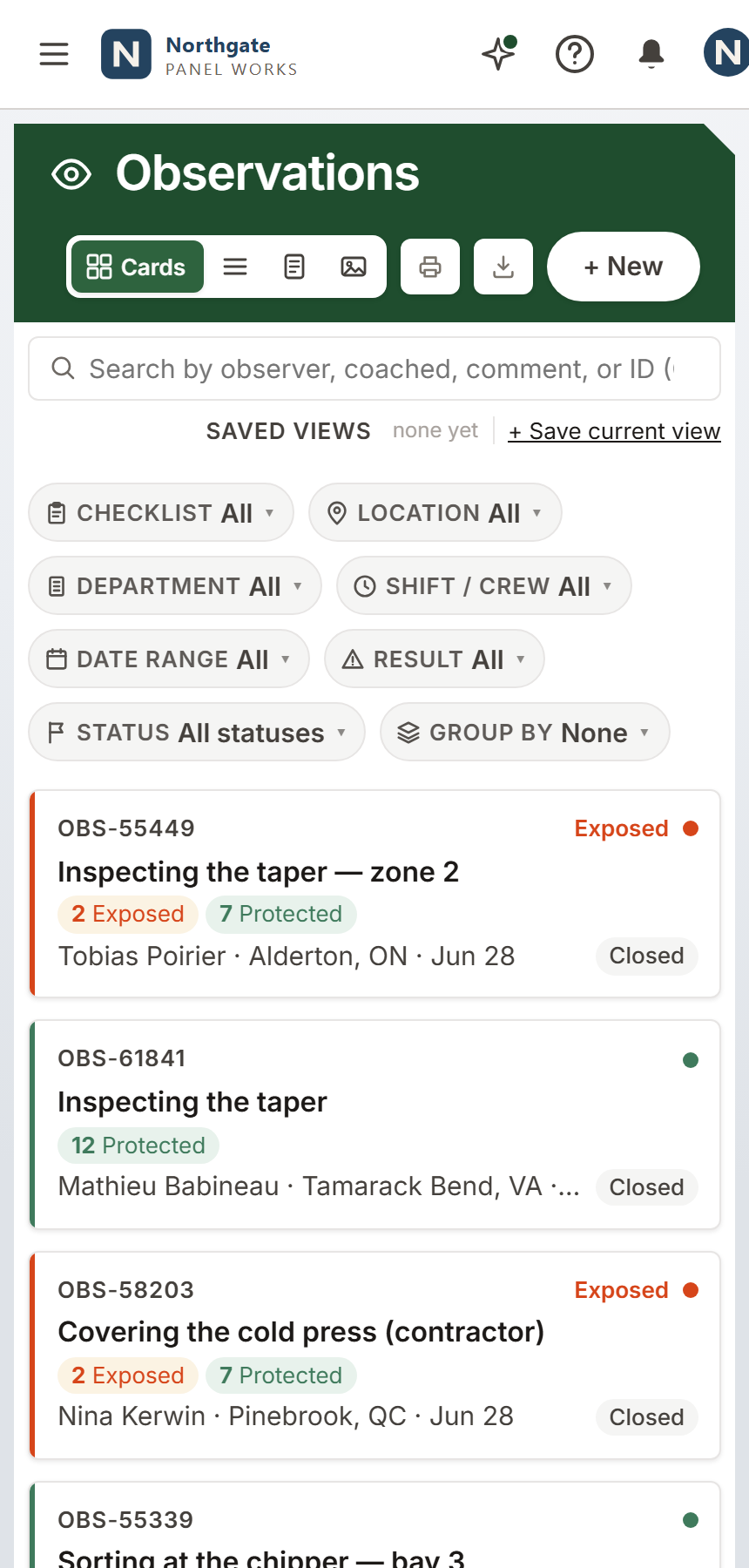Expand the Checklist filter dropdown

click(161, 512)
